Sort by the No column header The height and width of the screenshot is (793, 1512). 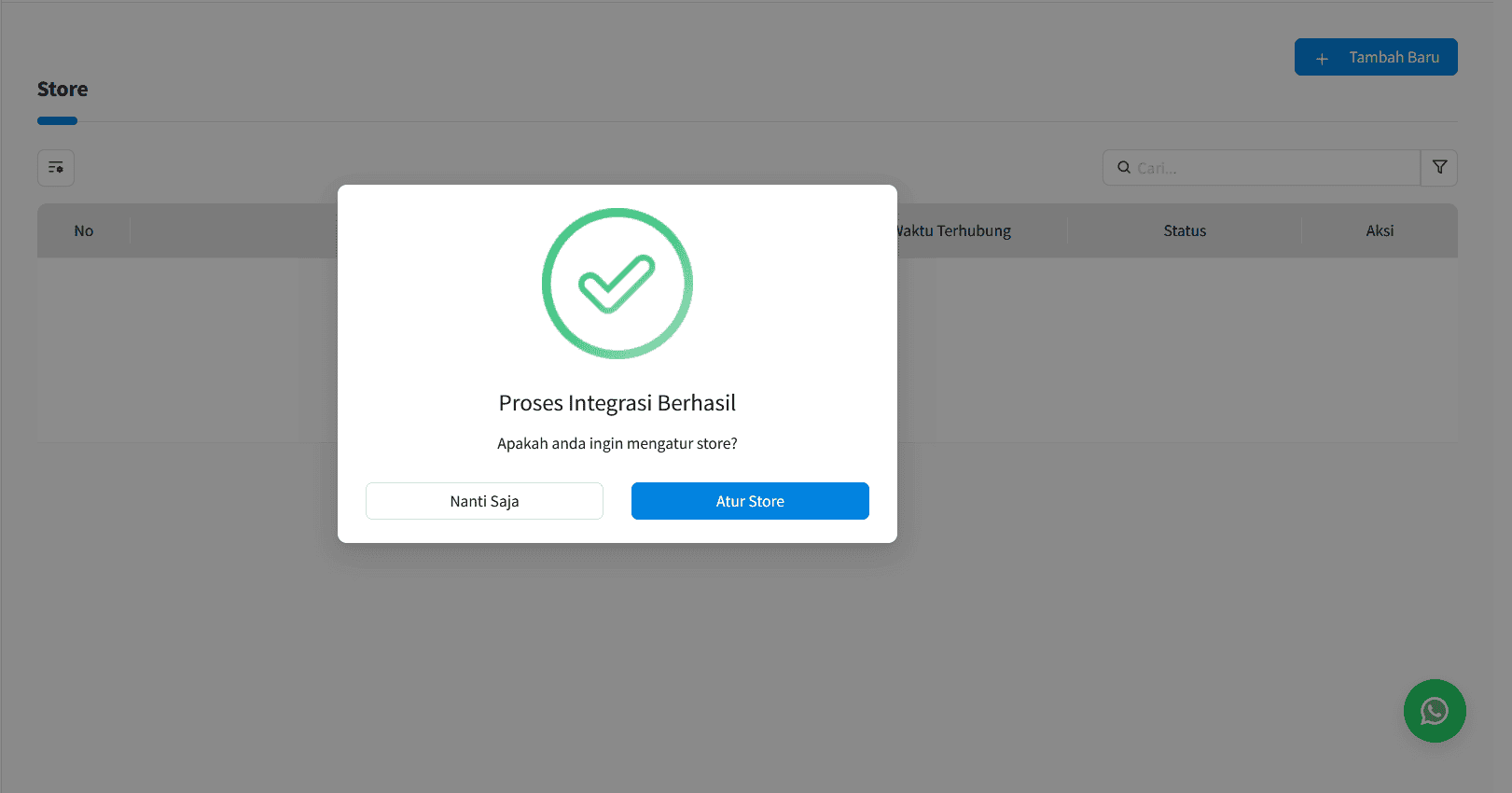[x=84, y=230]
